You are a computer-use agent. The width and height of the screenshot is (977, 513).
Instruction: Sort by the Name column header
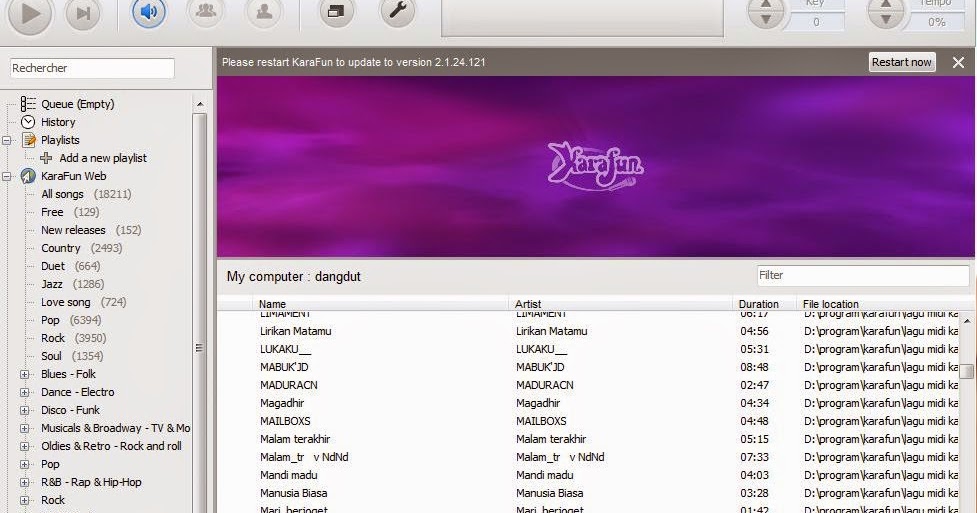click(x=272, y=304)
